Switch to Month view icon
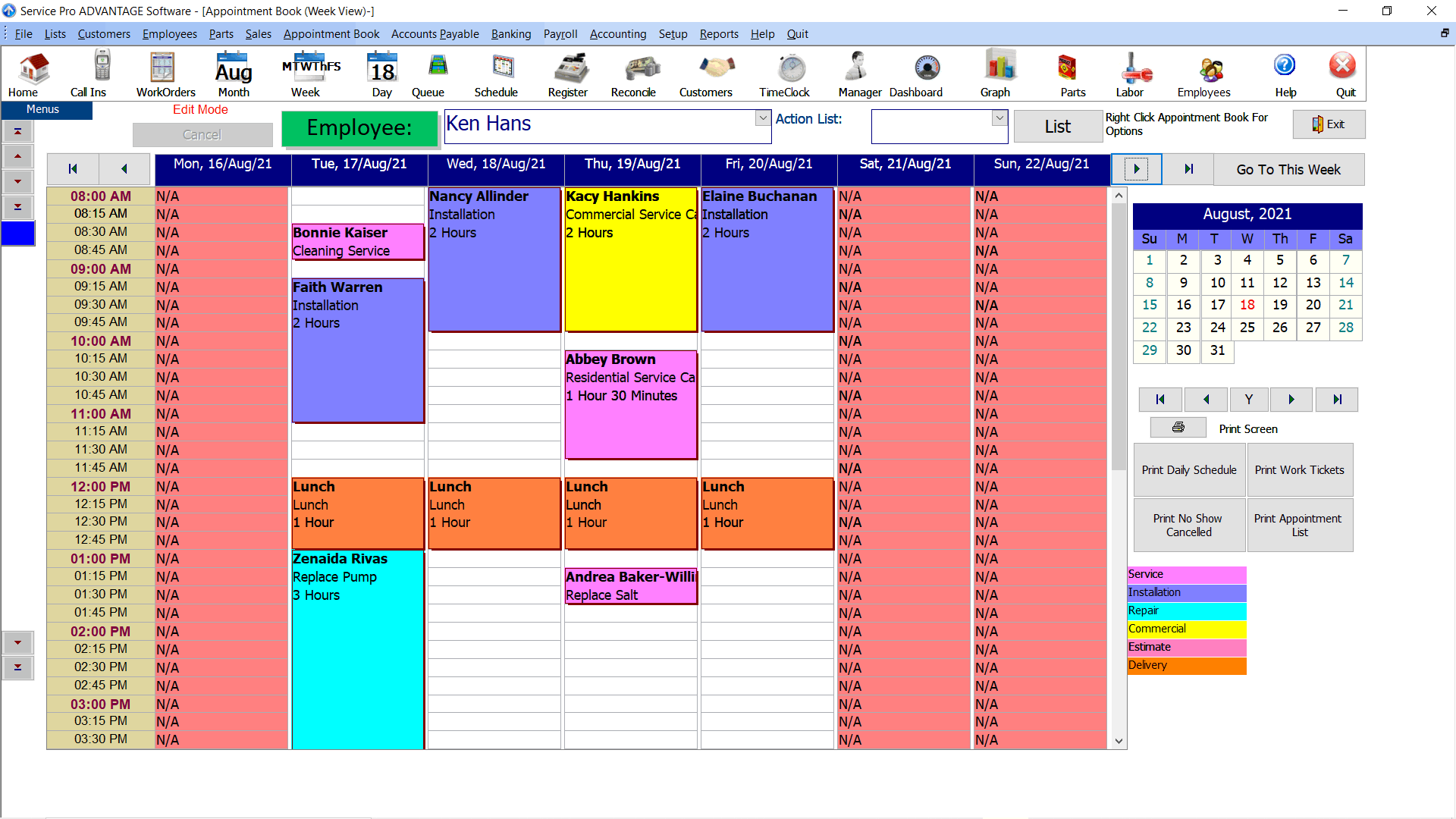 (x=234, y=74)
